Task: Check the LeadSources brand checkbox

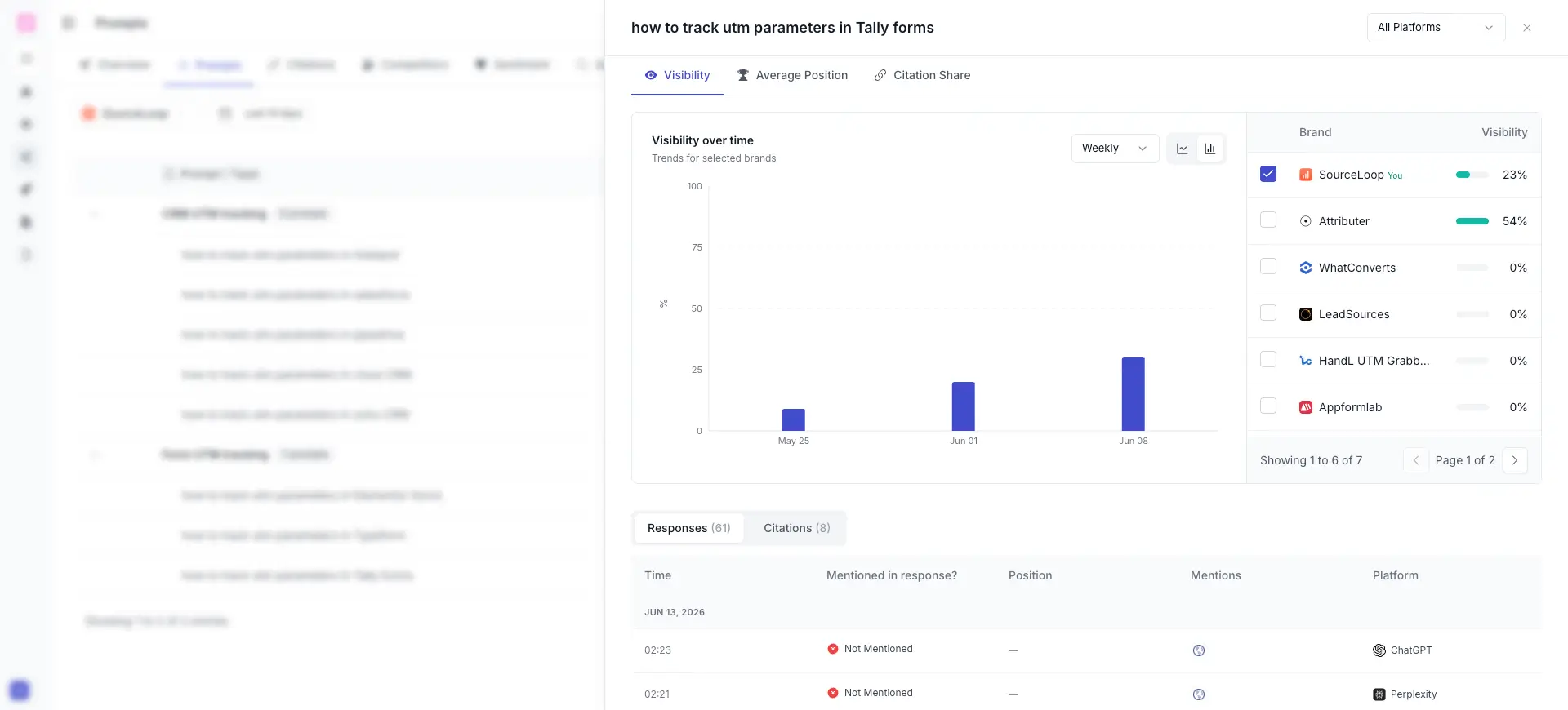Action: coord(1267,313)
